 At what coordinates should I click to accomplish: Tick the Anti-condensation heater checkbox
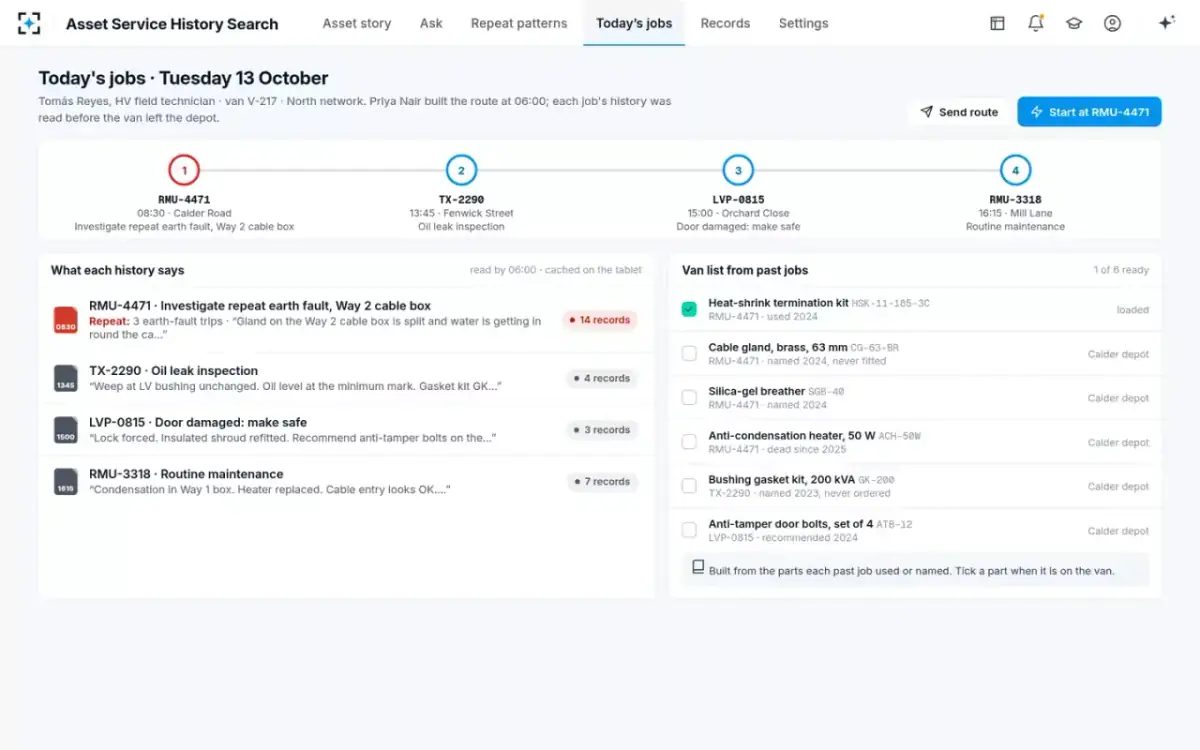689,442
